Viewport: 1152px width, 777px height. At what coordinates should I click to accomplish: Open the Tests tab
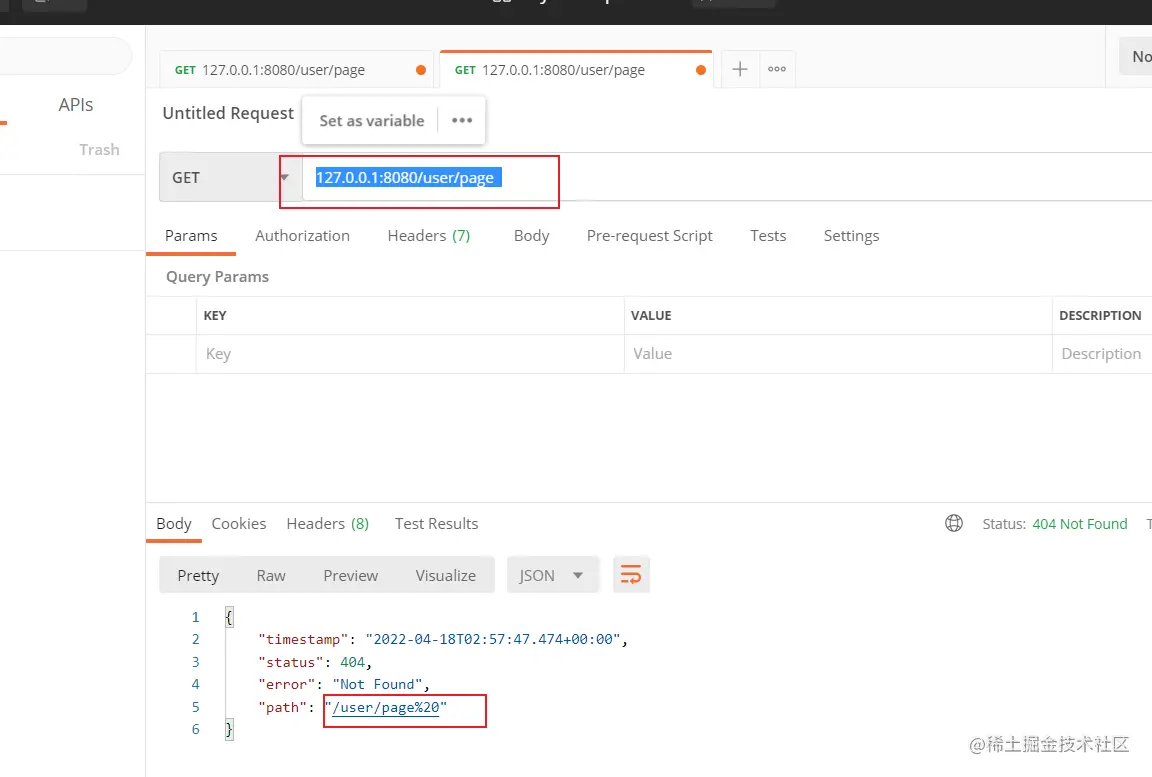pyautogui.click(x=768, y=236)
